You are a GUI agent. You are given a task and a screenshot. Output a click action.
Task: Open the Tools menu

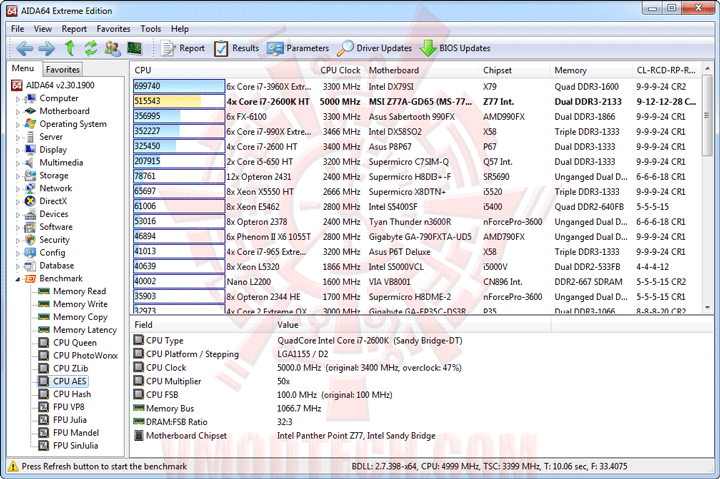click(x=151, y=29)
